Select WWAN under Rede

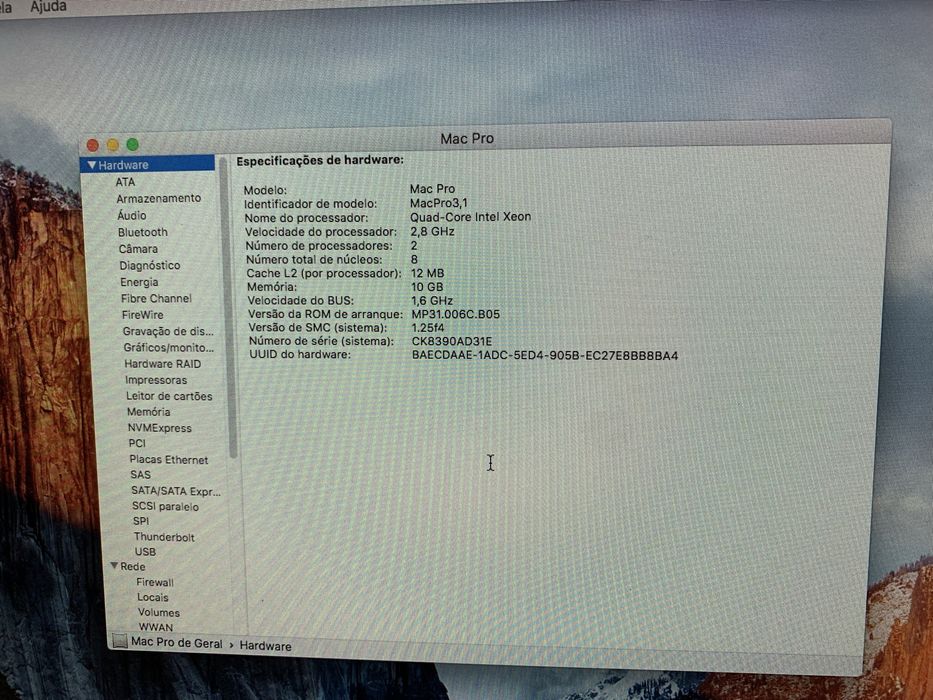pyautogui.click(x=156, y=627)
